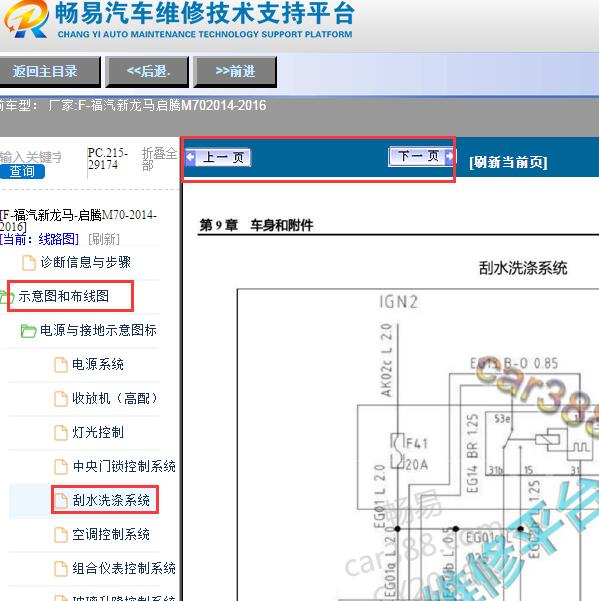Image resolution: width=599 pixels, height=601 pixels.
Task: Focus the 输入关键字 keyword input field
Action: tap(31, 157)
